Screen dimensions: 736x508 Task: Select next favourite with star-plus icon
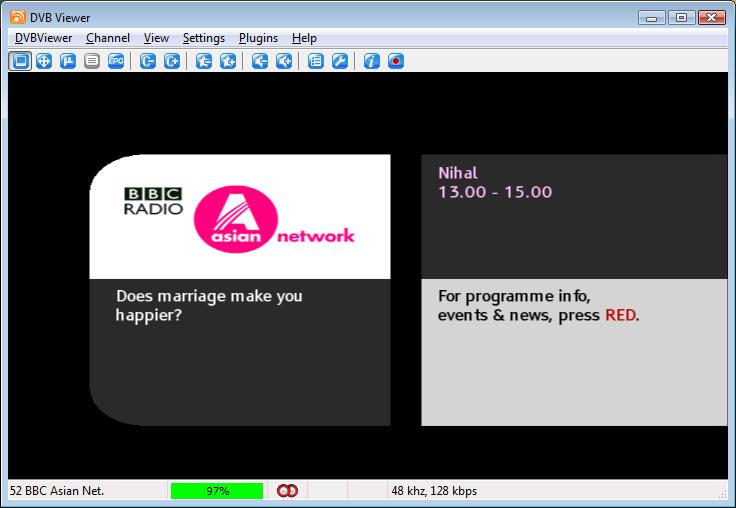(x=228, y=61)
